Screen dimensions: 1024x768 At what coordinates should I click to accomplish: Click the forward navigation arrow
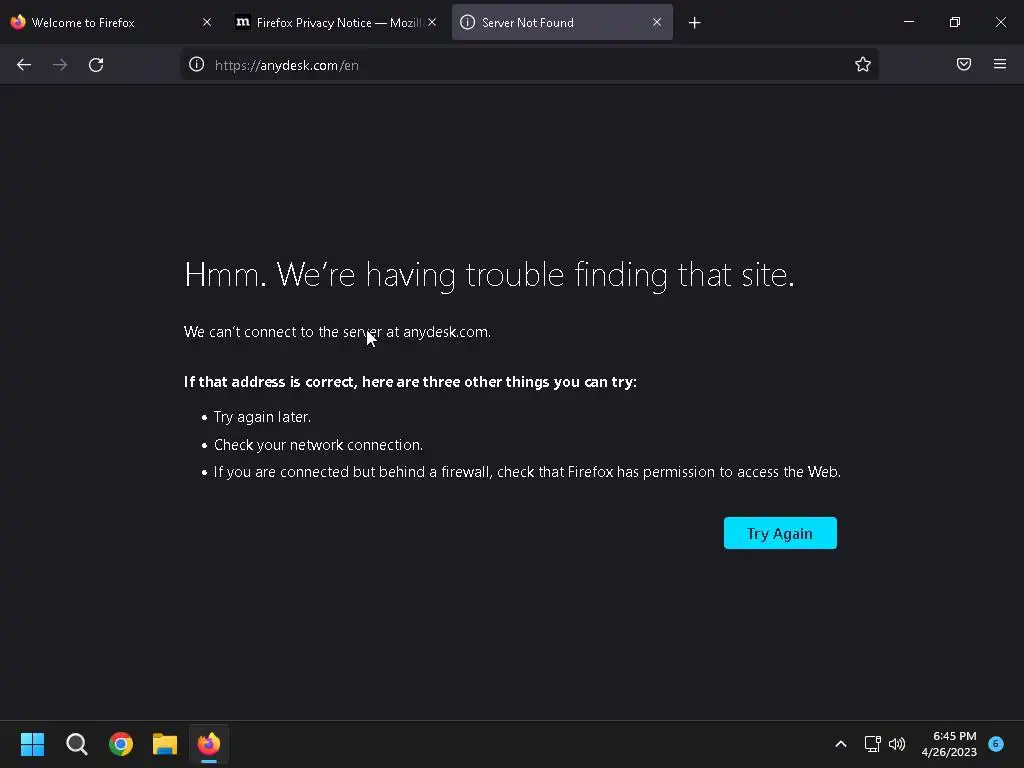click(60, 65)
